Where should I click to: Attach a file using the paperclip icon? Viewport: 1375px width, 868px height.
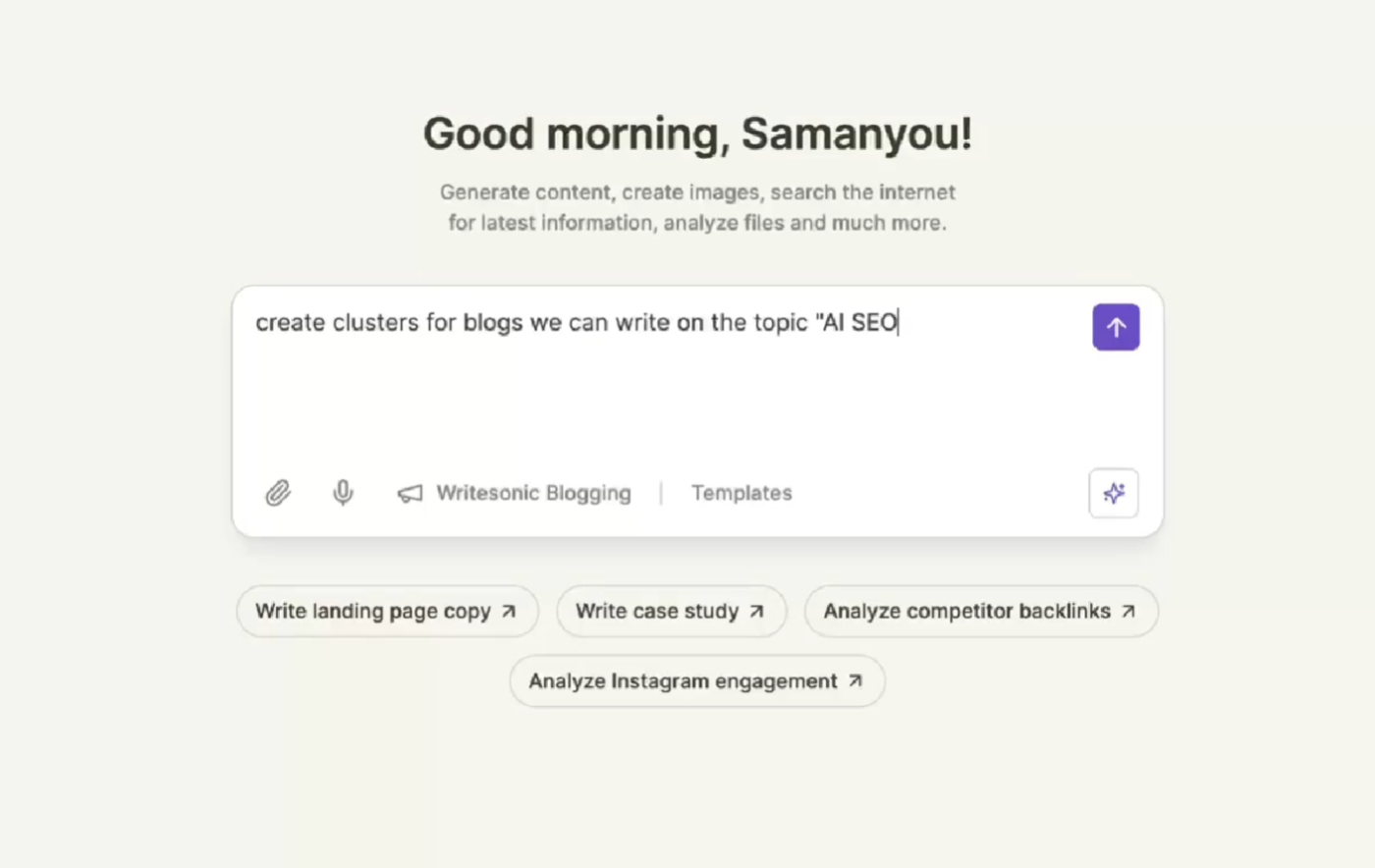click(x=278, y=493)
